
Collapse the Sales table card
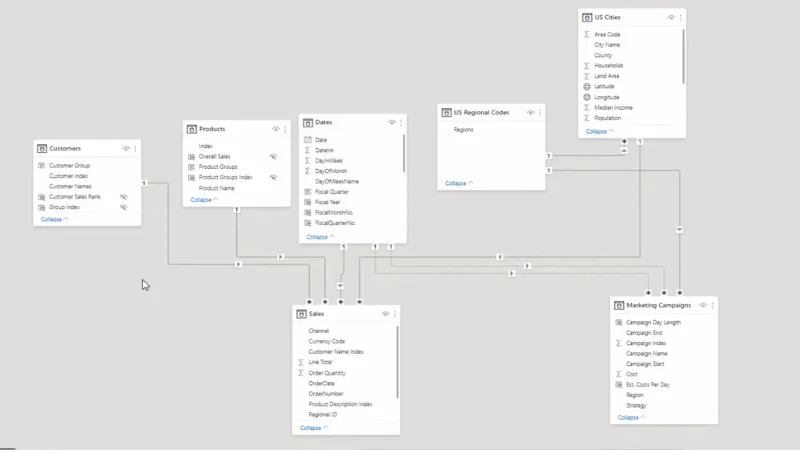tap(314, 428)
